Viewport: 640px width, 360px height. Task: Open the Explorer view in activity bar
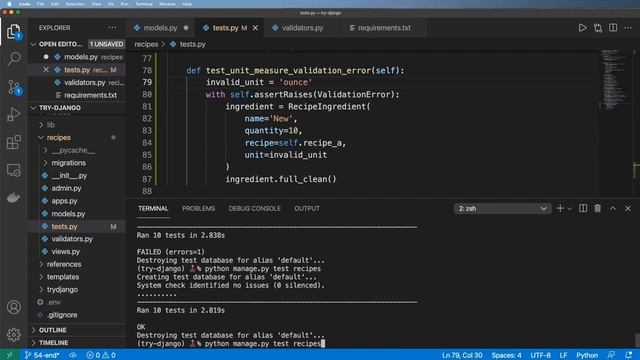(13, 31)
